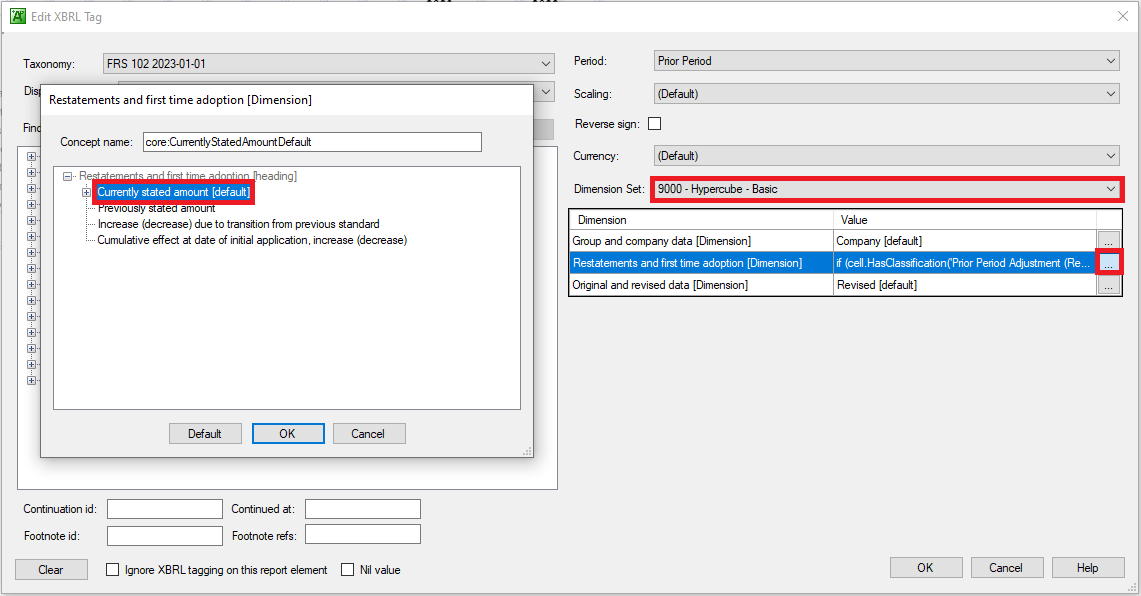Click the ellipsis button on Group and company data row
The width and height of the screenshot is (1141, 596).
1111,240
